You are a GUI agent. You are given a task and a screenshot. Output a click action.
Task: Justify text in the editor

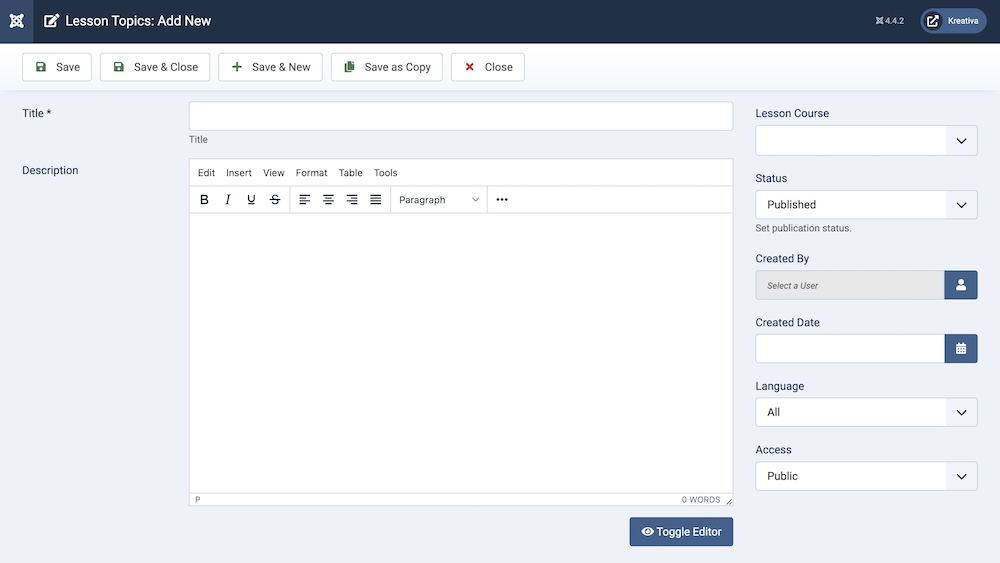click(x=376, y=200)
